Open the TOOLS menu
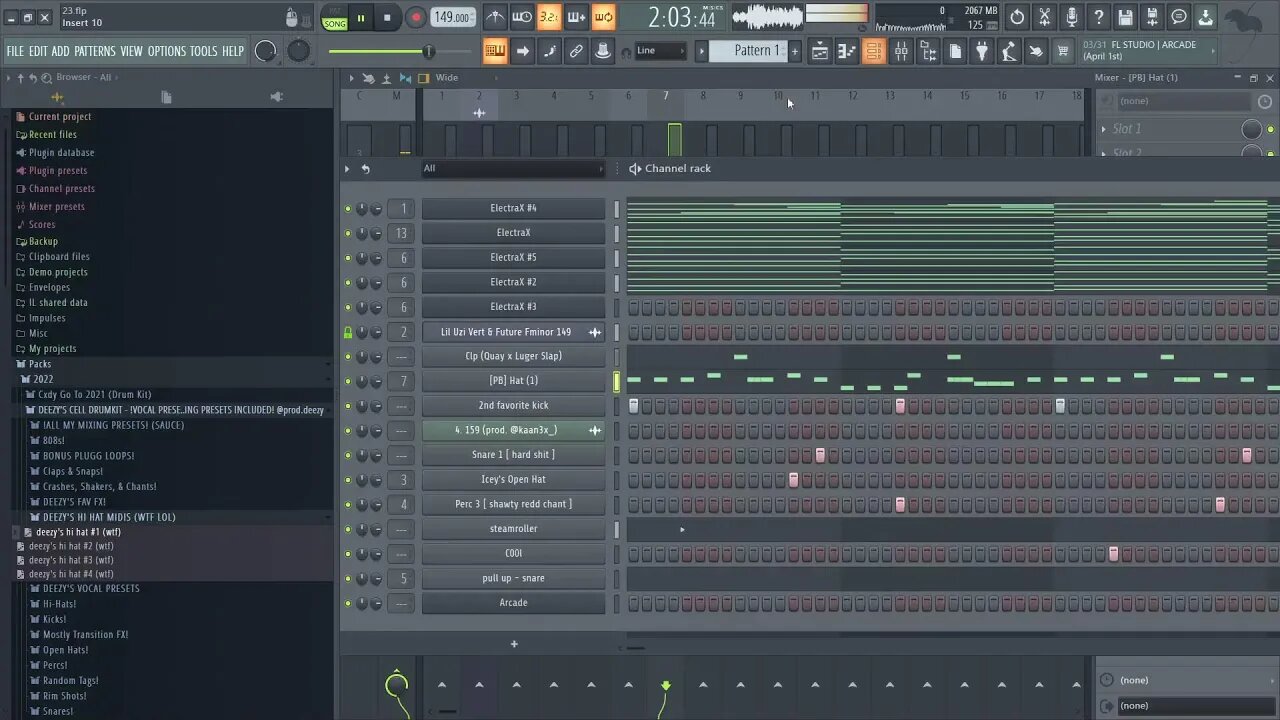The width and height of the screenshot is (1280, 720). (203, 51)
